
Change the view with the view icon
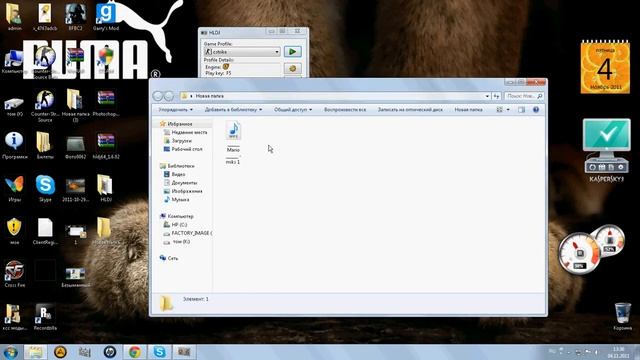[x=499, y=110]
